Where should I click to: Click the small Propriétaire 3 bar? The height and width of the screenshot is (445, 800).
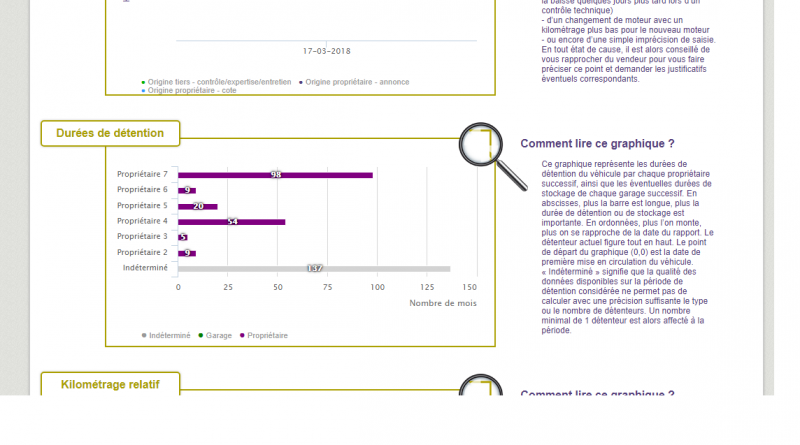[183, 237]
